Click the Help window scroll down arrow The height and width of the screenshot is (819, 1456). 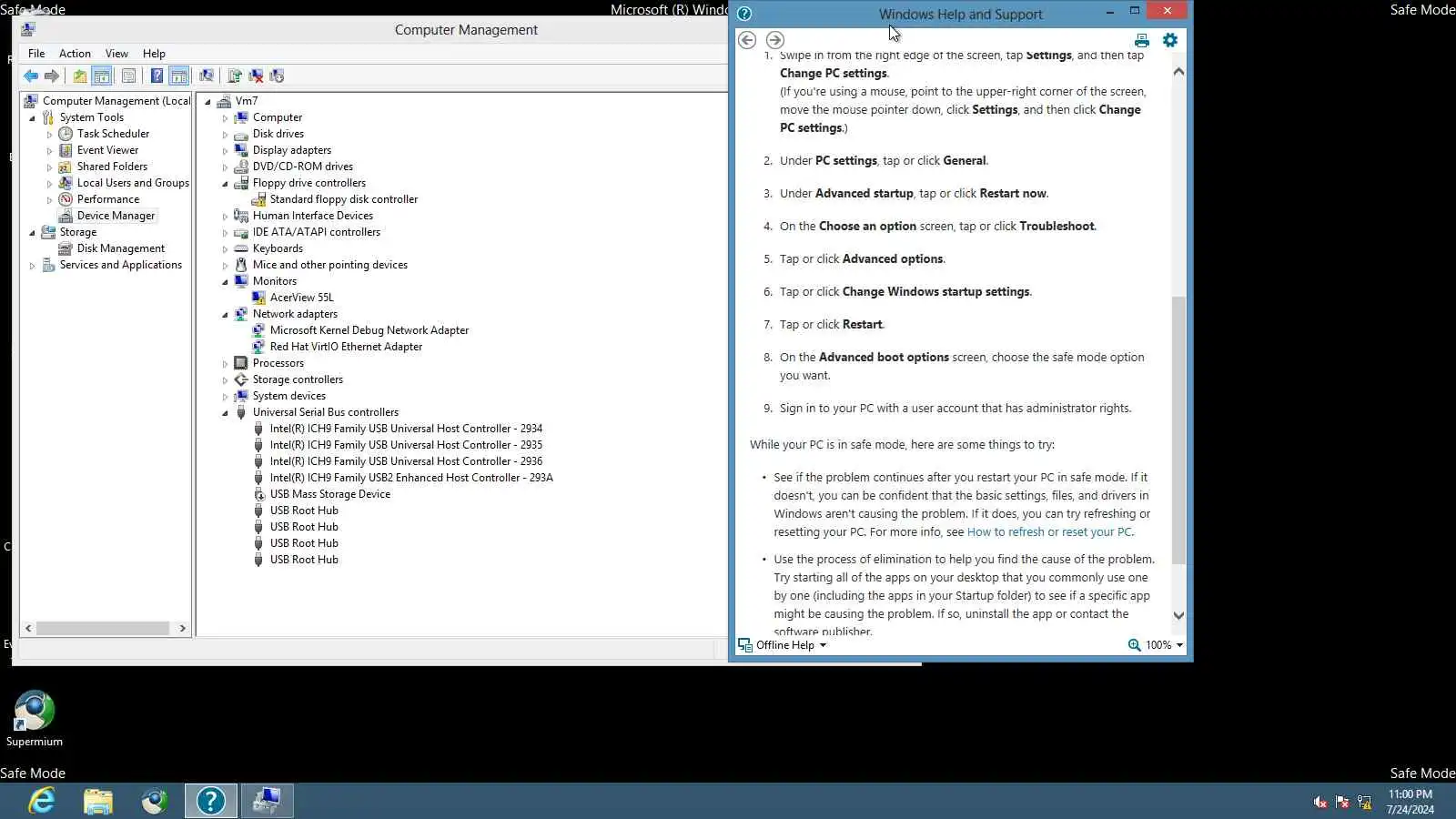(x=1178, y=615)
